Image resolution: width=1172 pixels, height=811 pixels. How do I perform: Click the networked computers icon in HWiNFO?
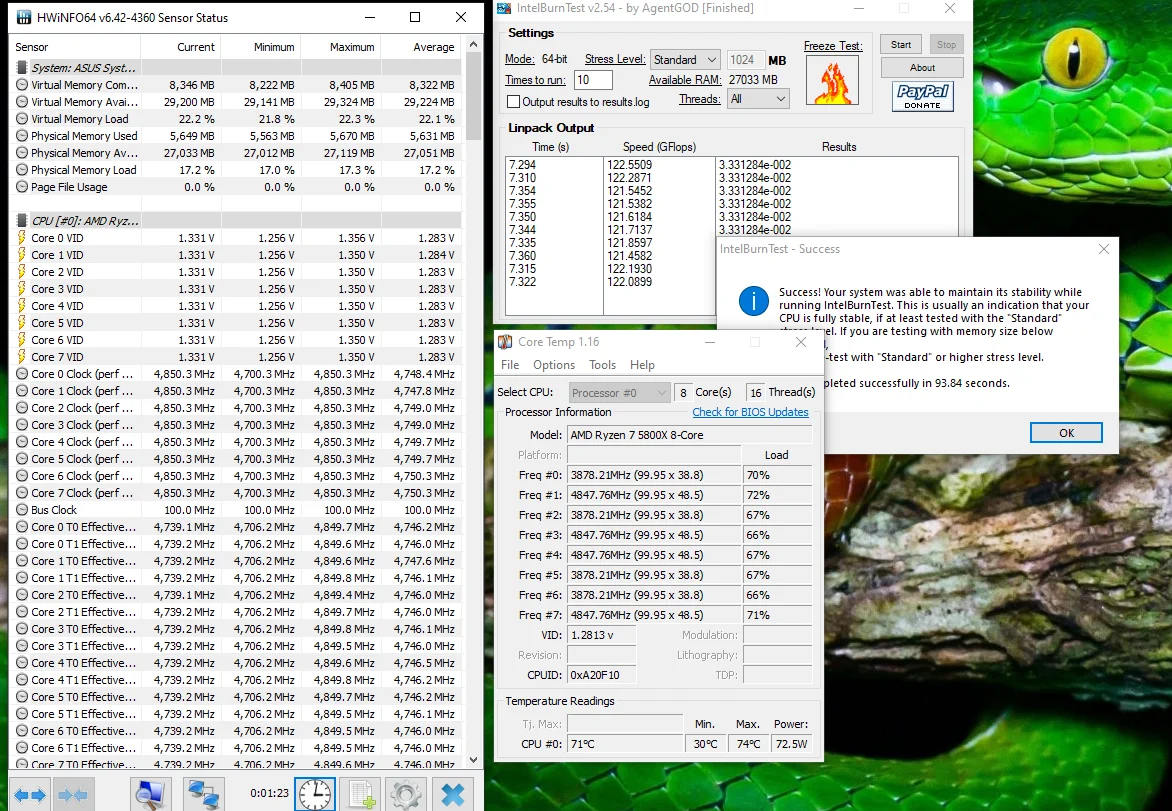(203, 794)
